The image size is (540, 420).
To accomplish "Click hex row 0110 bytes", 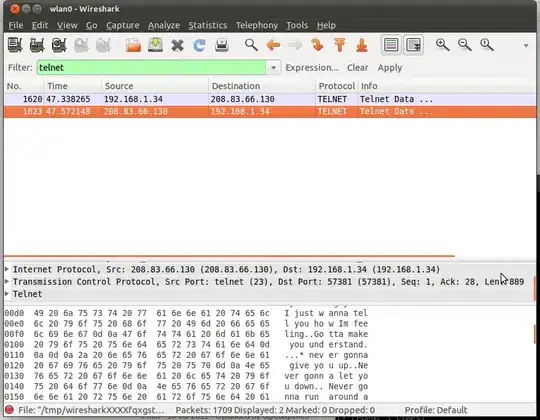I will pos(152,355).
